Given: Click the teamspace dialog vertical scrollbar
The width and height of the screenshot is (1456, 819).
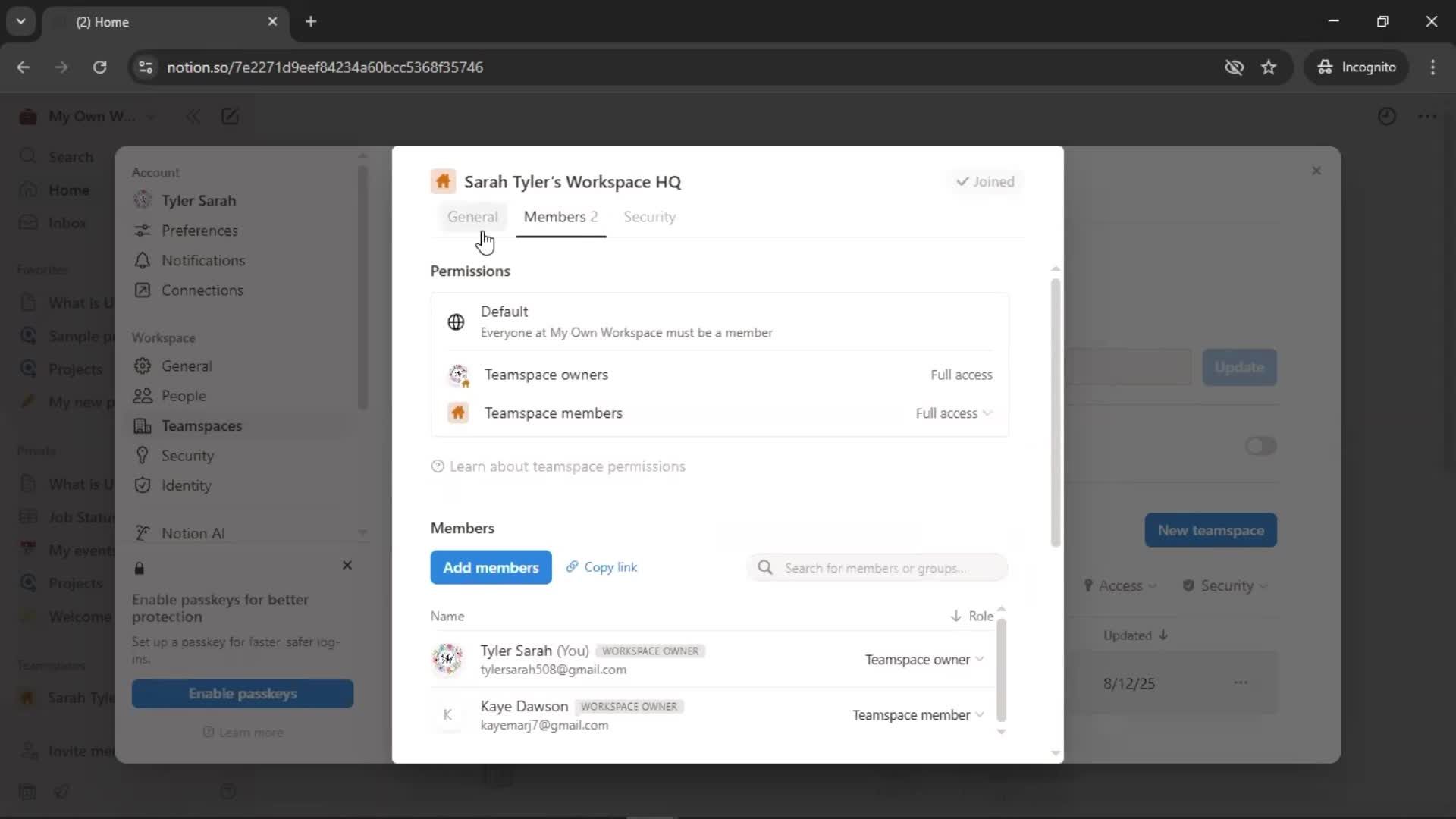Looking at the screenshot, I should (1056, 412).
